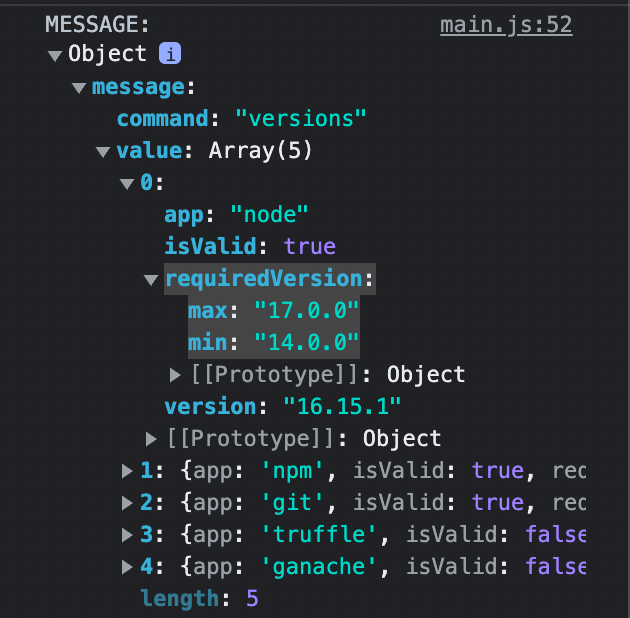Select the isValid true value
The width and height of the screenshot is (630, 618).
point(309,247)
